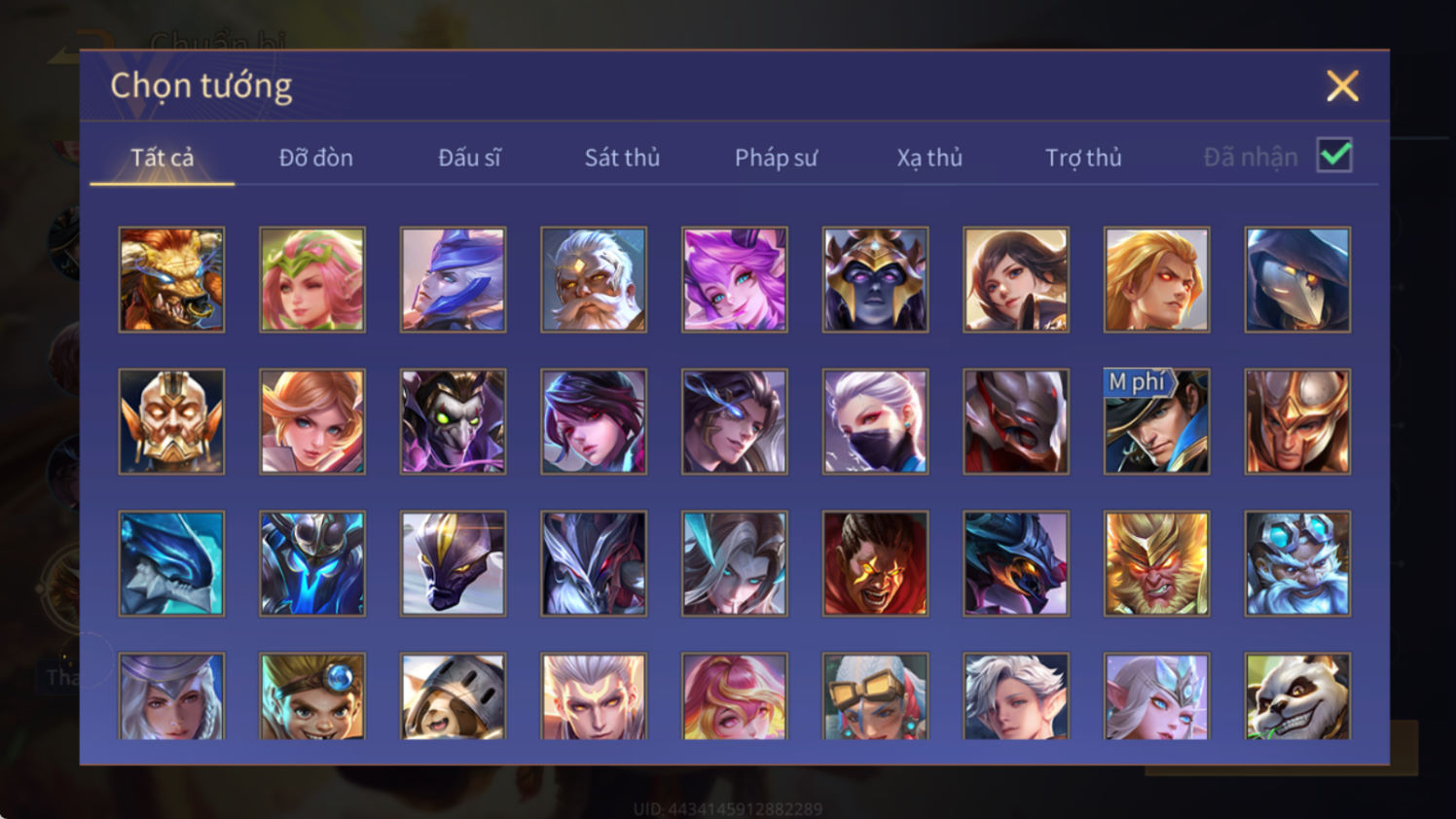Pick the golden monkey king hero
Screen dimensions: 1456x819
pos(1156,563)
